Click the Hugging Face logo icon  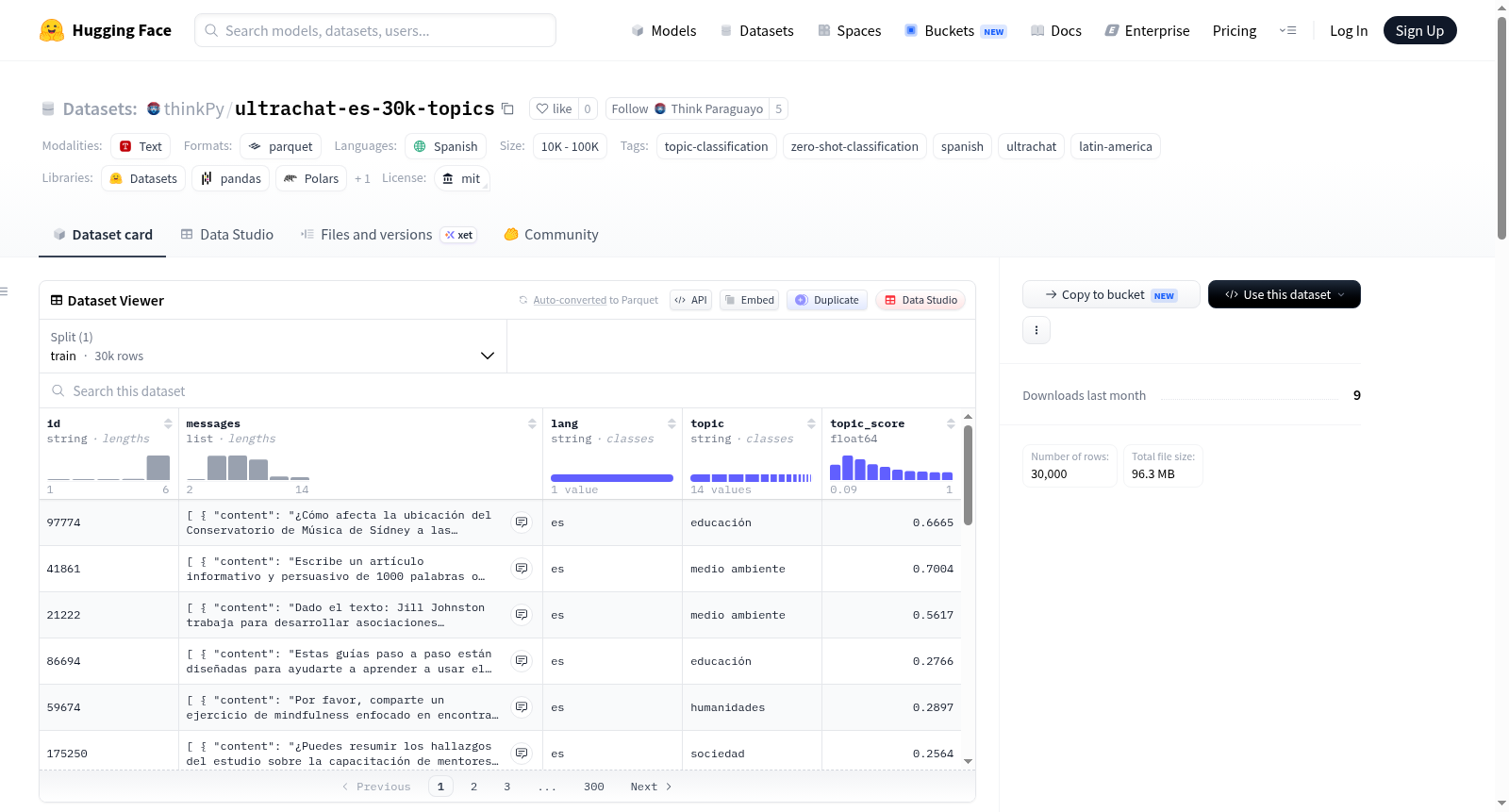52,30
